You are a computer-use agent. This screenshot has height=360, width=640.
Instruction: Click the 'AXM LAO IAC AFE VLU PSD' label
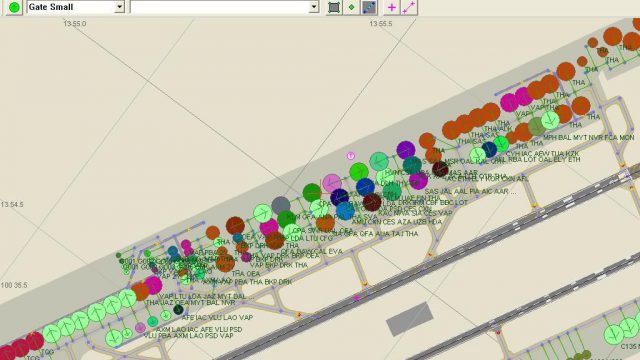[199, 329]
